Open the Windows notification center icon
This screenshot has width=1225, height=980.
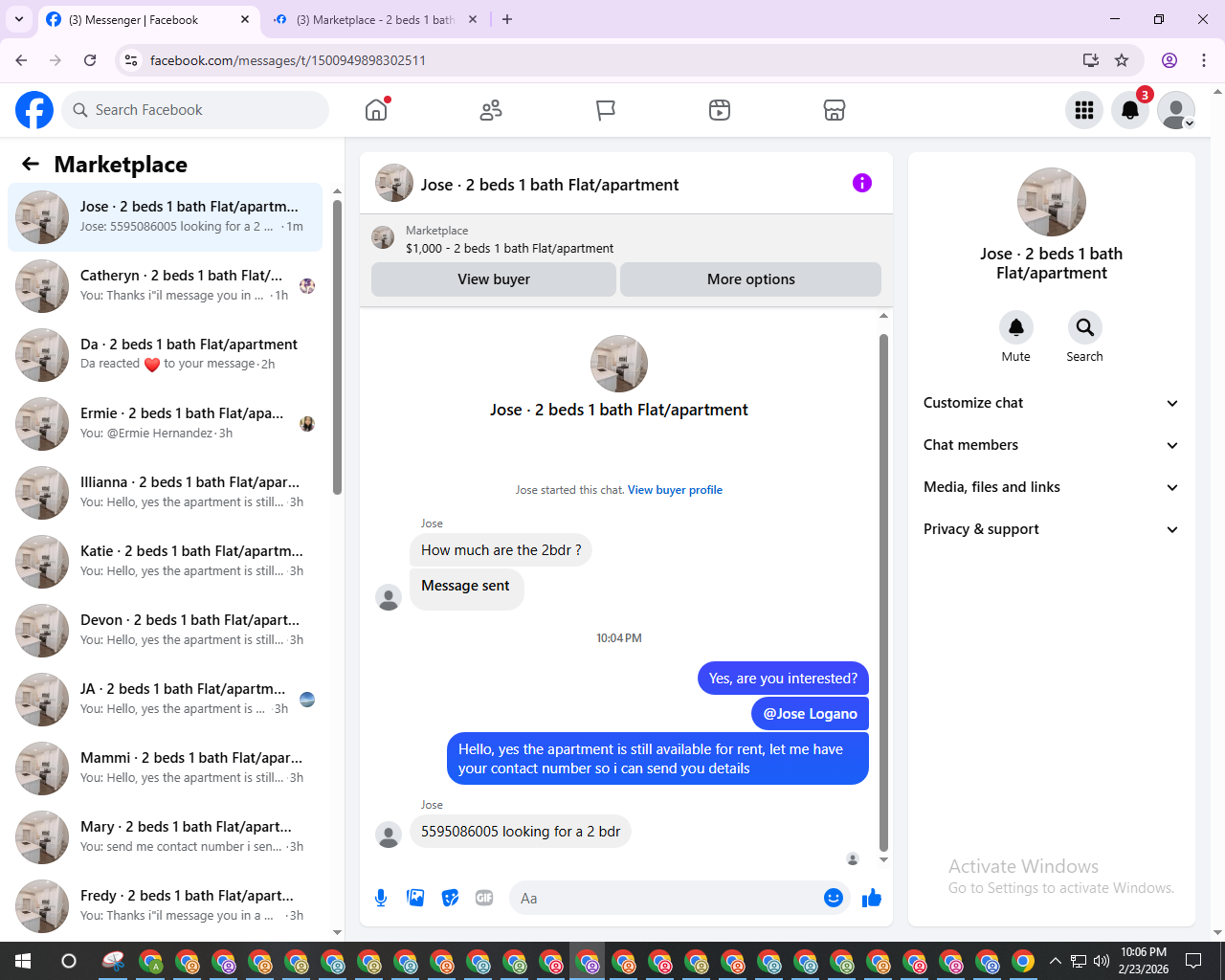(1193, 961)
